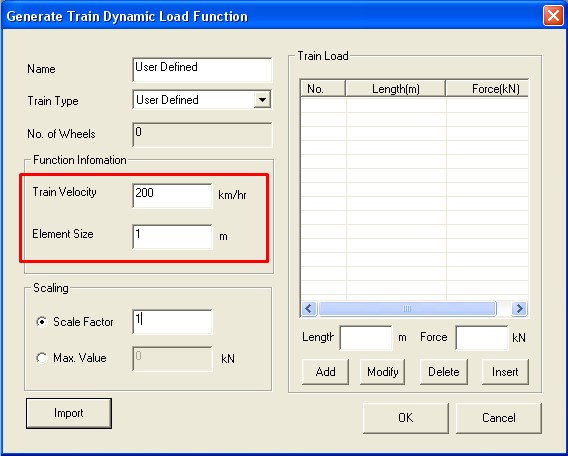The width and height of the screenshot is (568, 456).
Task: Open the Train Type dropdown arrow
Action: point(262,100)
